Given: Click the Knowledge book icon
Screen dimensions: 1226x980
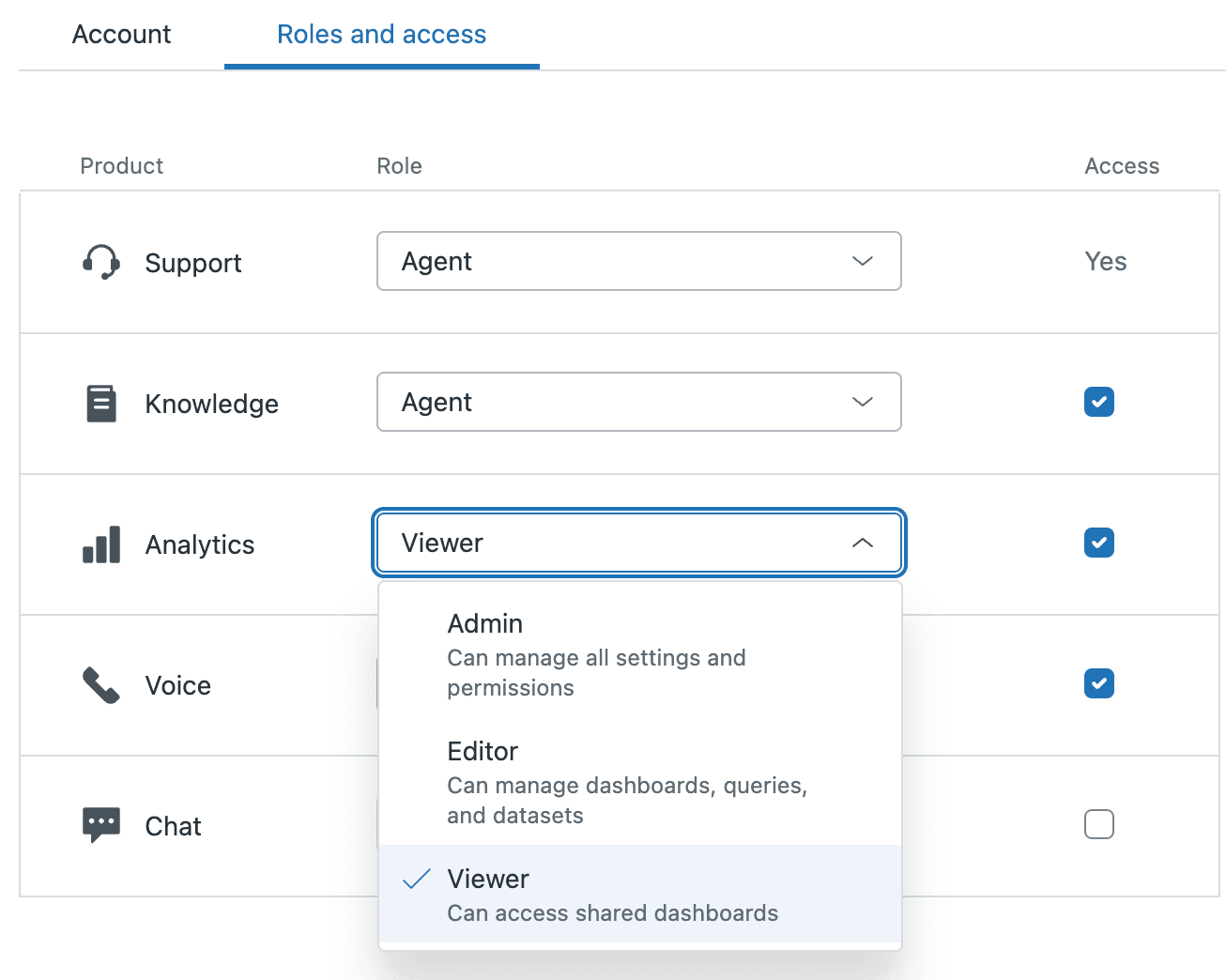Looking at the screenshot, I should [100, 403].
